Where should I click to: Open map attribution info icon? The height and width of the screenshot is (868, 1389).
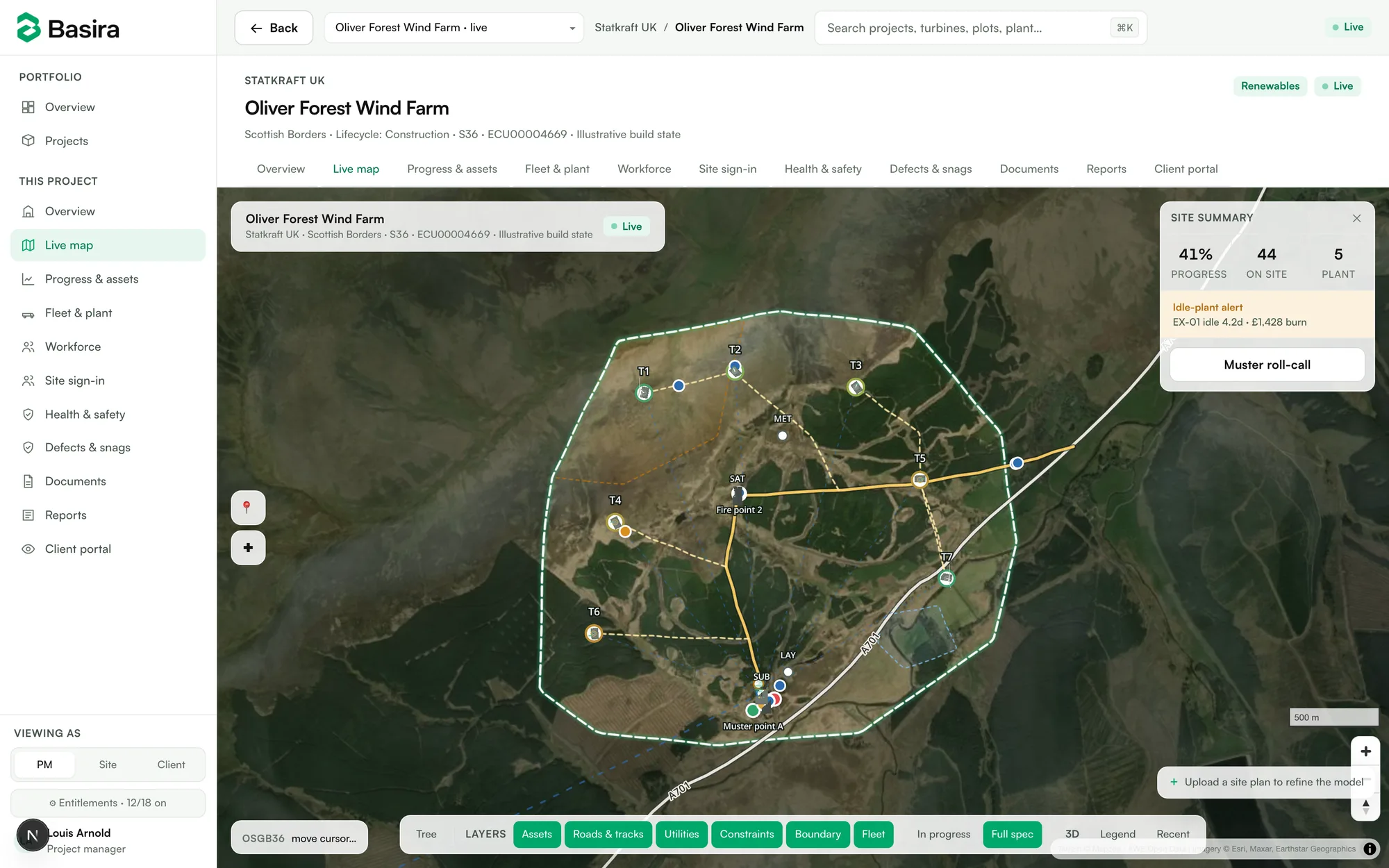point(1370,849)
